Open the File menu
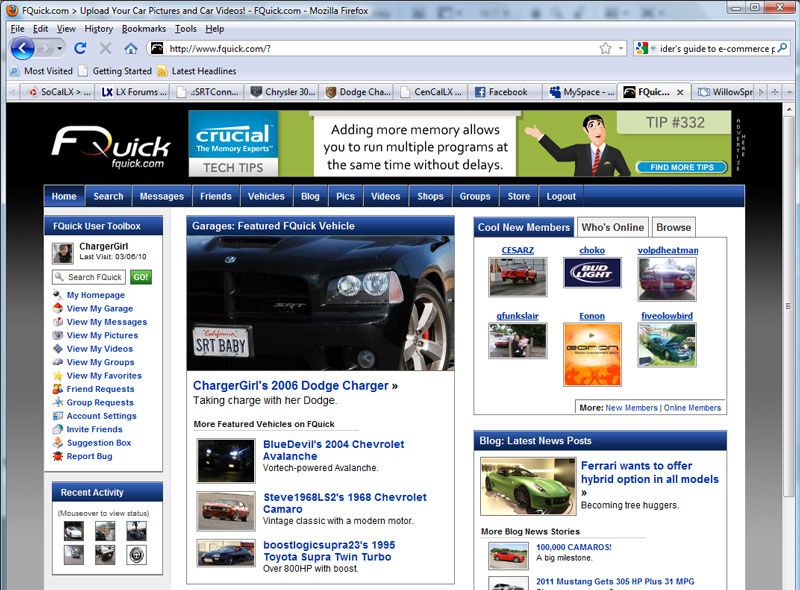The image size is (800, 590). pos(17,29)
